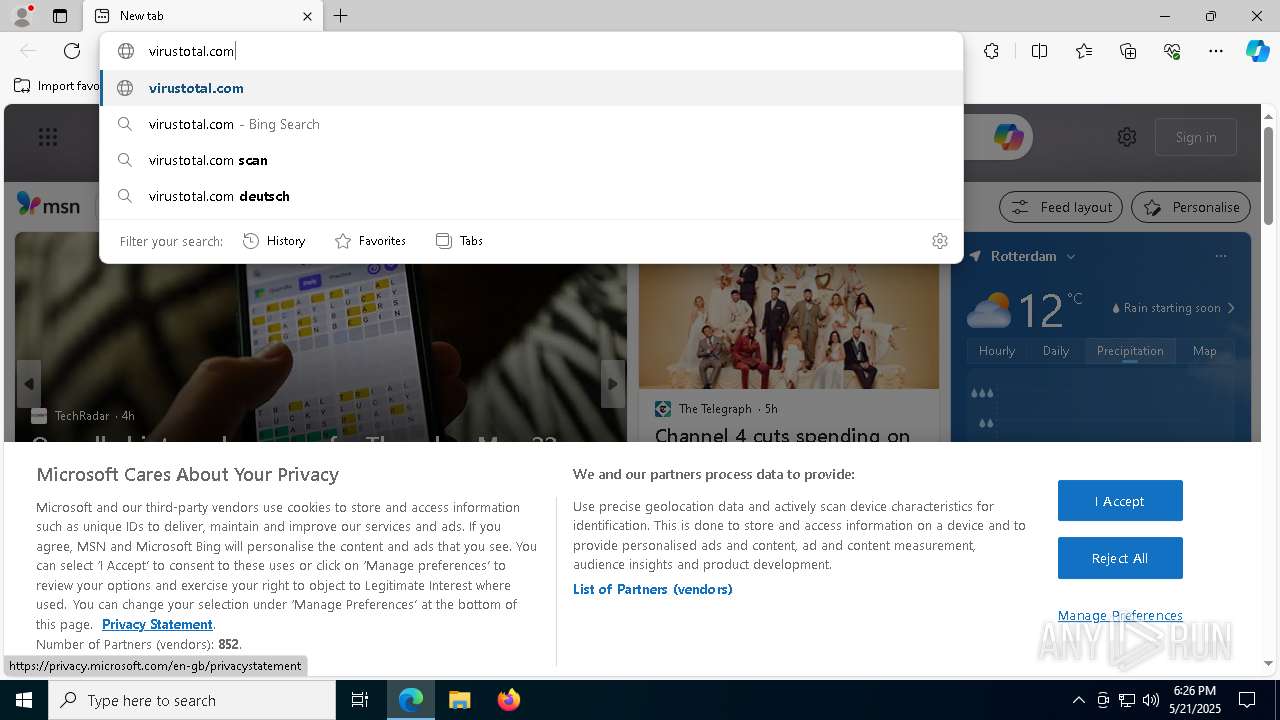Open a new tab with plus button
The image size is (1280, 720).
click(x=341, y=16)
